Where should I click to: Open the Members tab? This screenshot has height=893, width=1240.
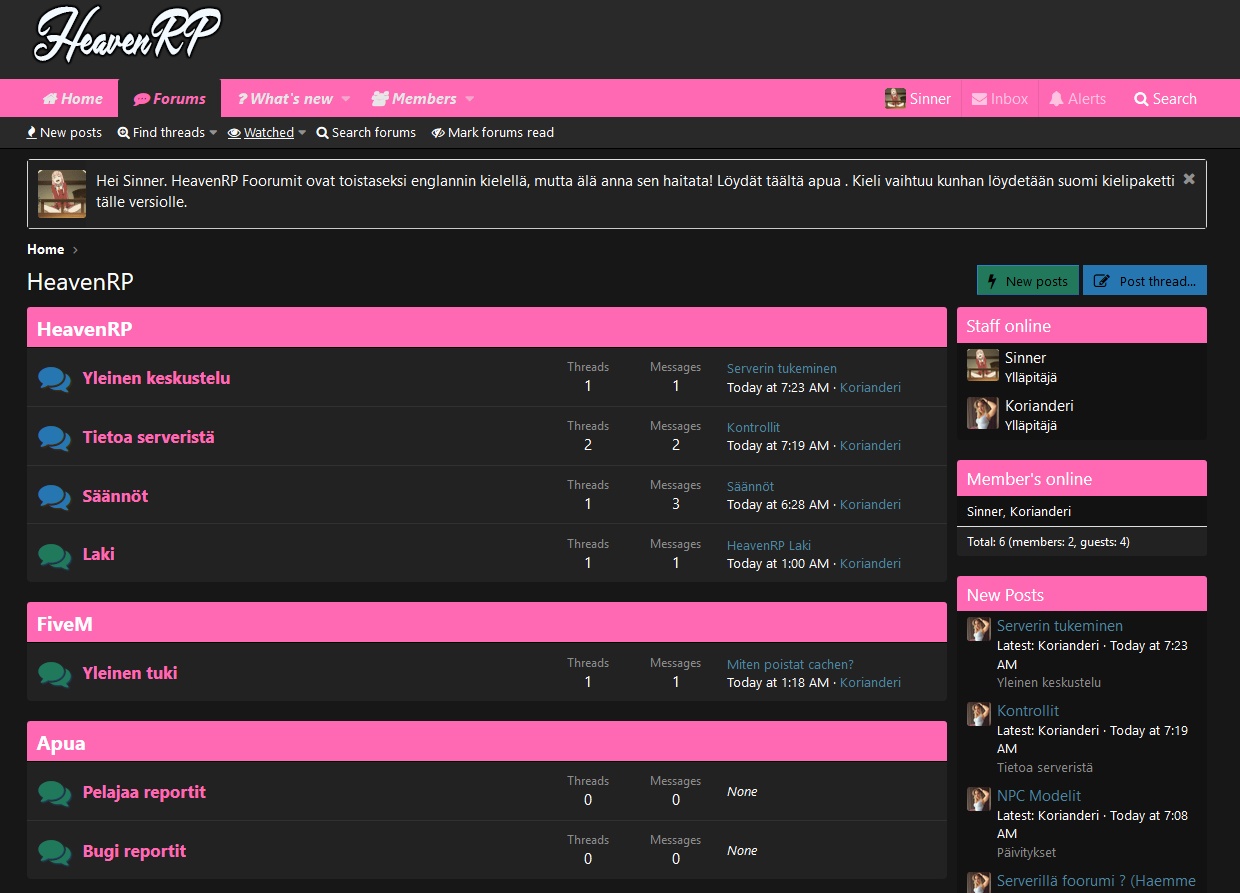414,98
